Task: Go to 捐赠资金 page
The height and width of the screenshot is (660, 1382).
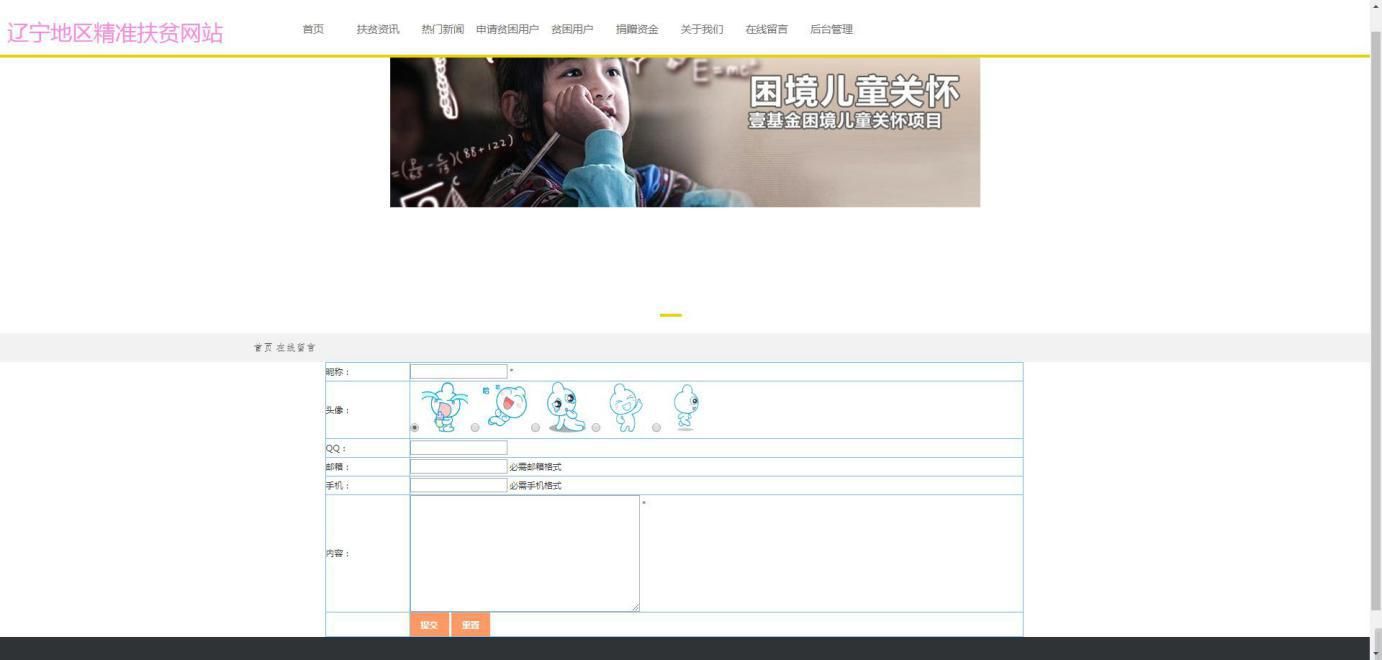Action: (637, 29)
